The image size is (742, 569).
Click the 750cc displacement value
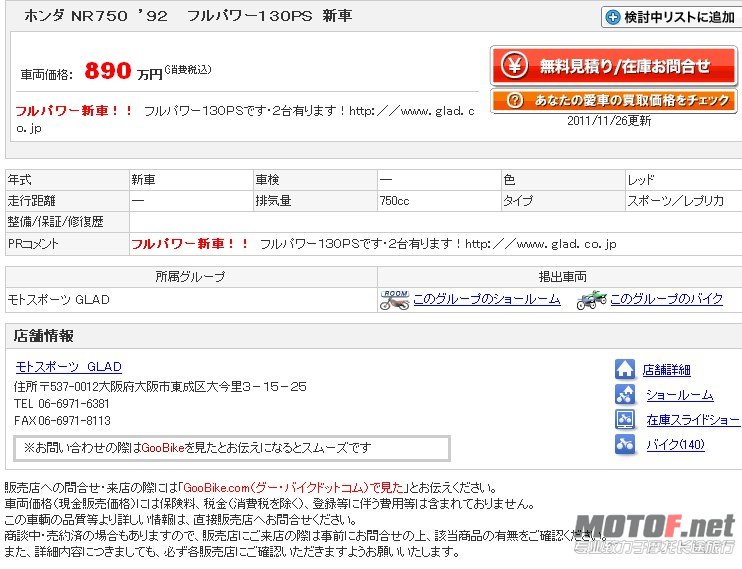pos(394,201)
